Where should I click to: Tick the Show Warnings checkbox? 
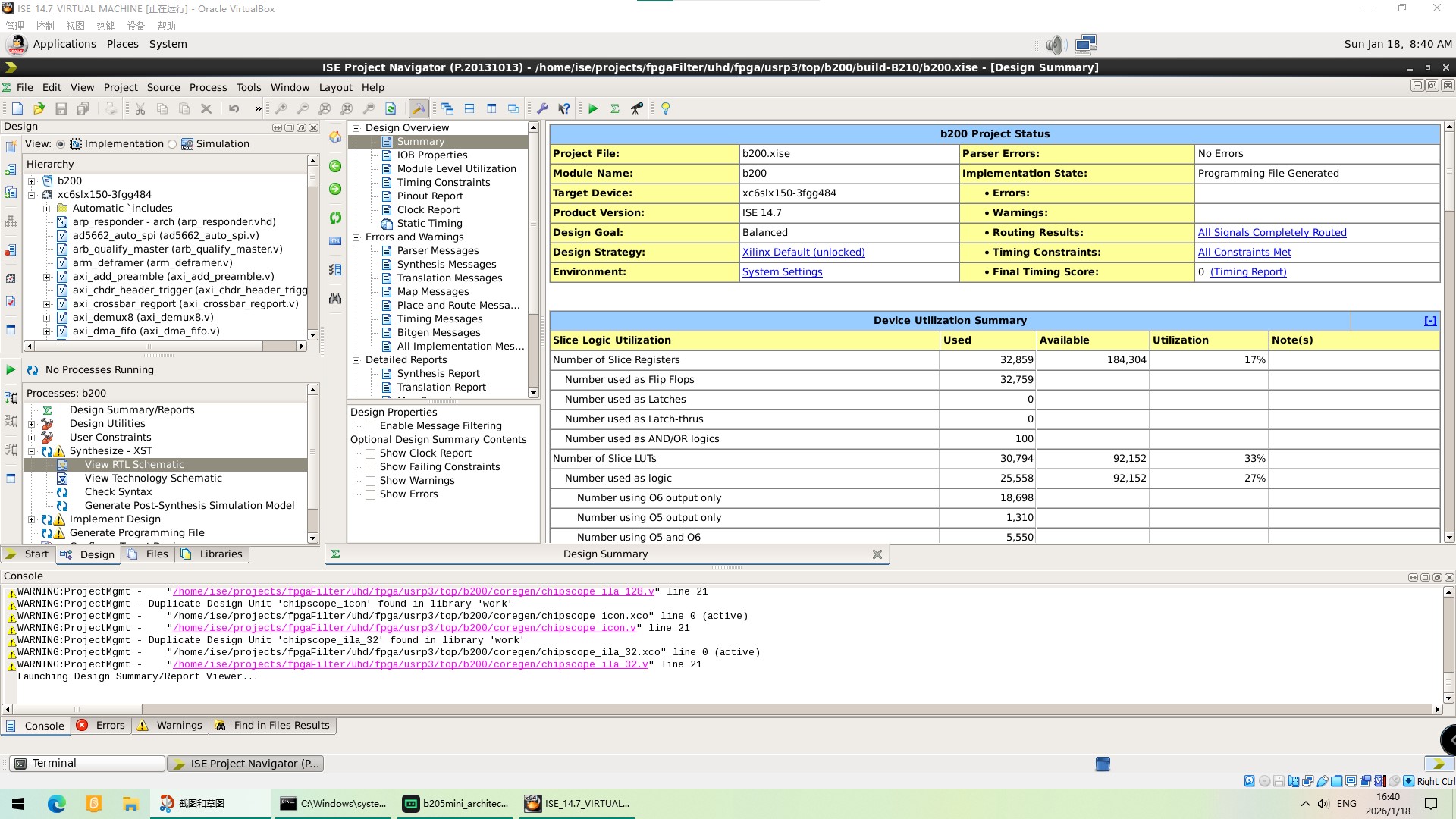tap(371, 481)
